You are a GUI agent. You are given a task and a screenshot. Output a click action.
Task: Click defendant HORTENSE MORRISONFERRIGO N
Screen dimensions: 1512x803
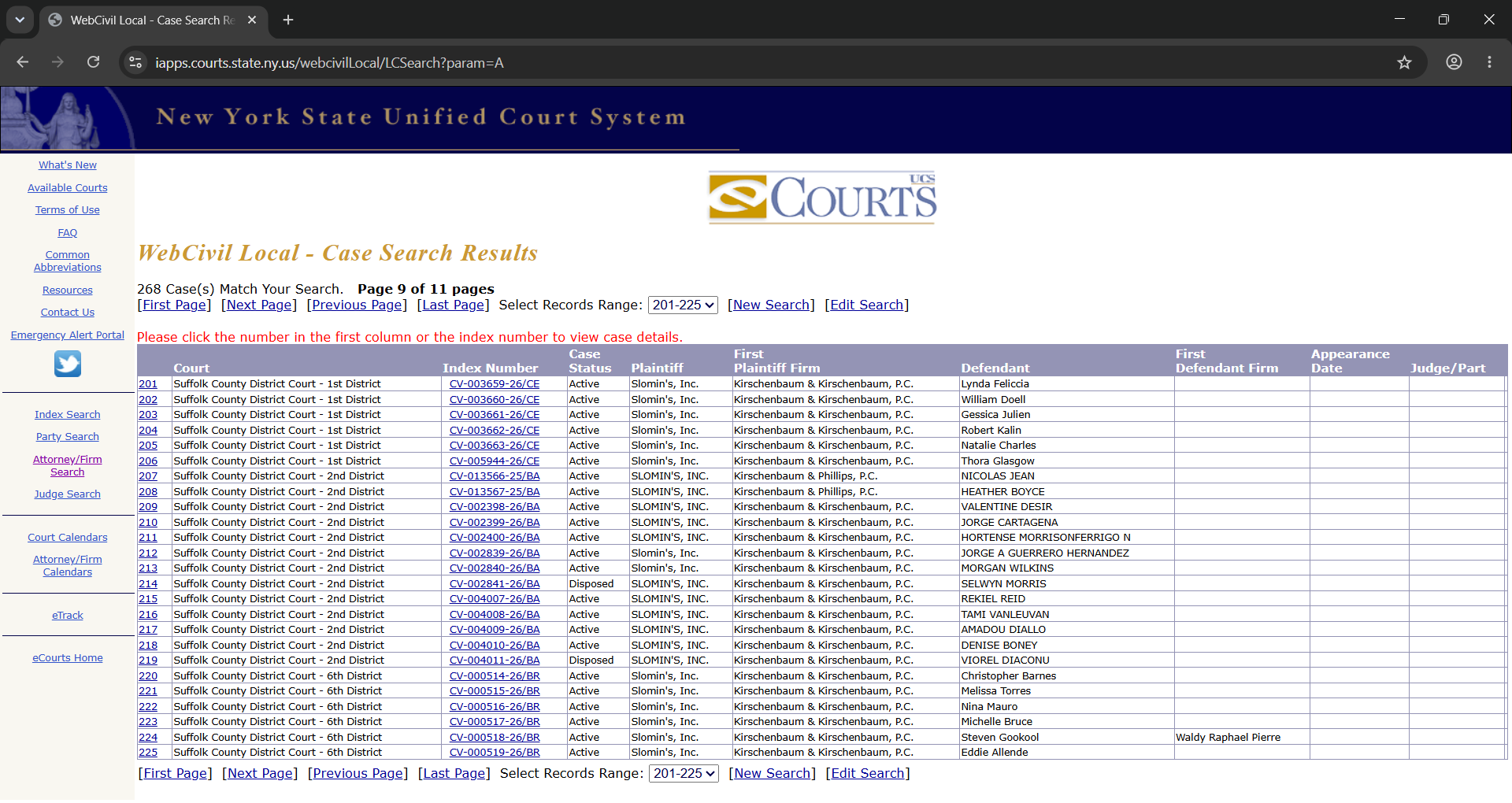(1046, 538)
